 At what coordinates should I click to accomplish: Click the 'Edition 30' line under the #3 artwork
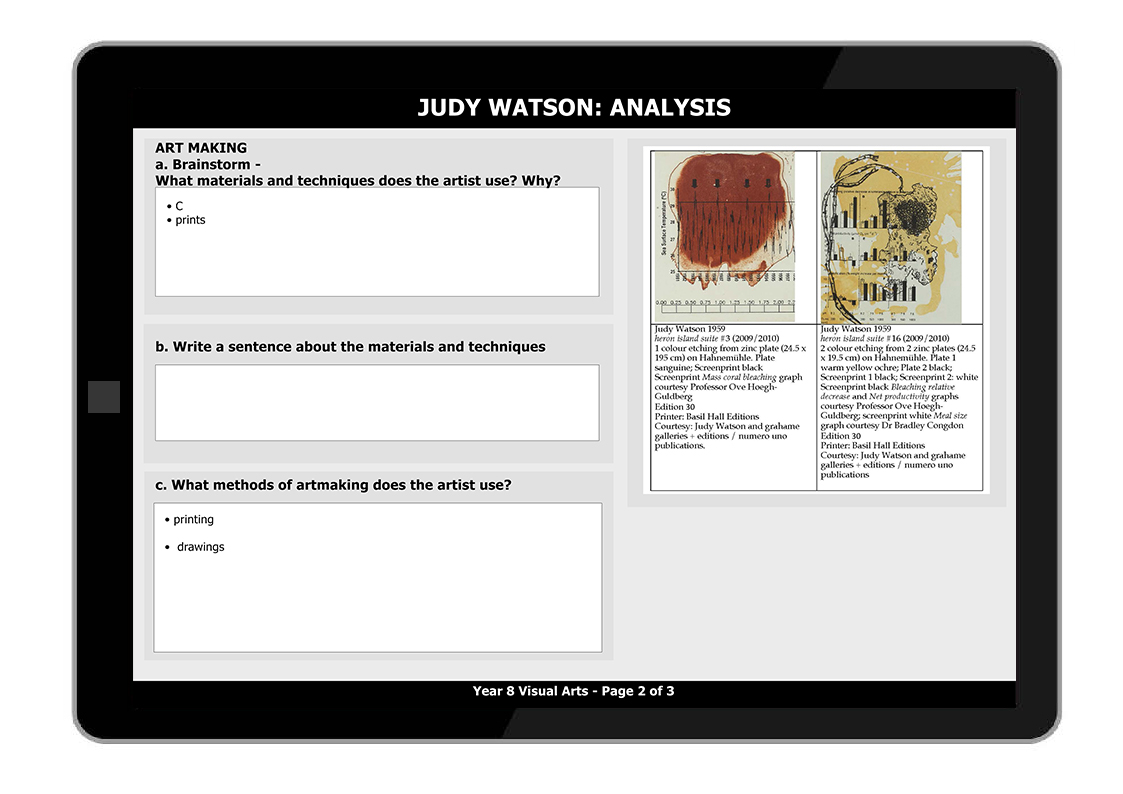675,407
